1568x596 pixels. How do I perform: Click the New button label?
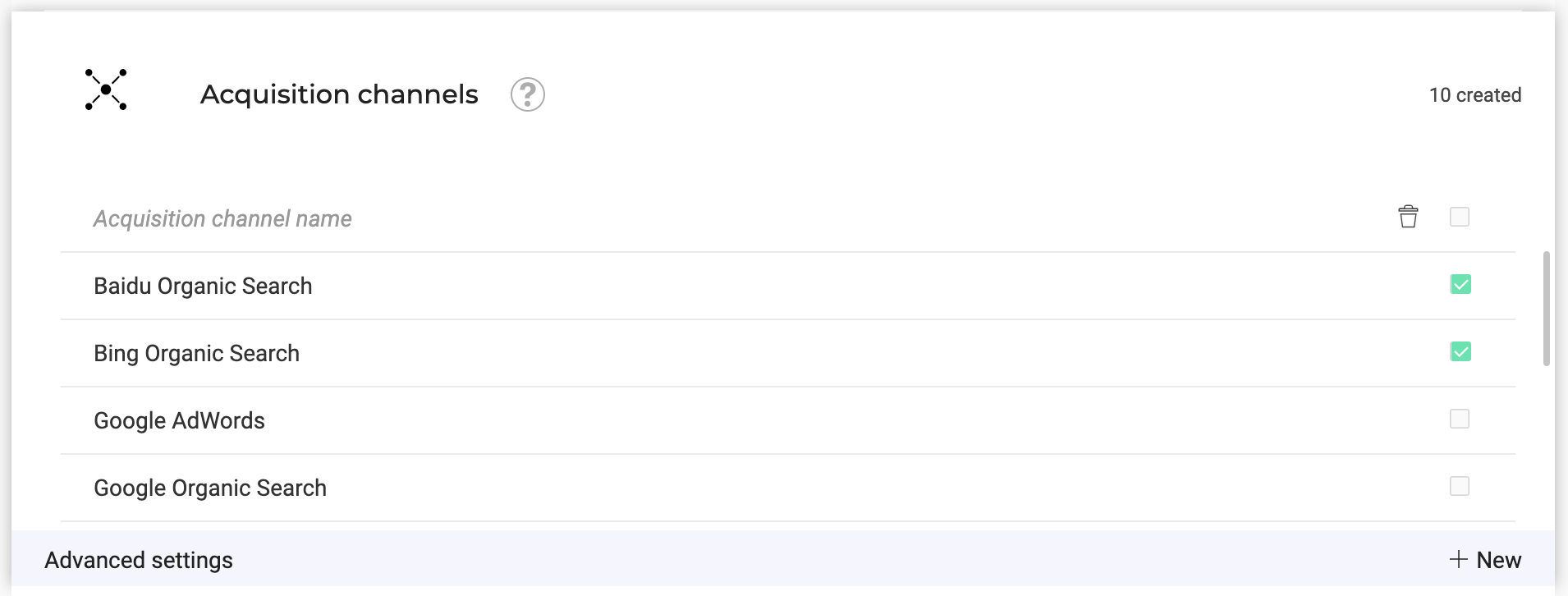click(x=1499, y=560)
